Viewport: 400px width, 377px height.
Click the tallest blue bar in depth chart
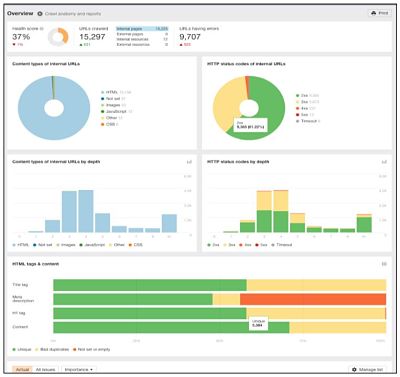tap(86, 211)
